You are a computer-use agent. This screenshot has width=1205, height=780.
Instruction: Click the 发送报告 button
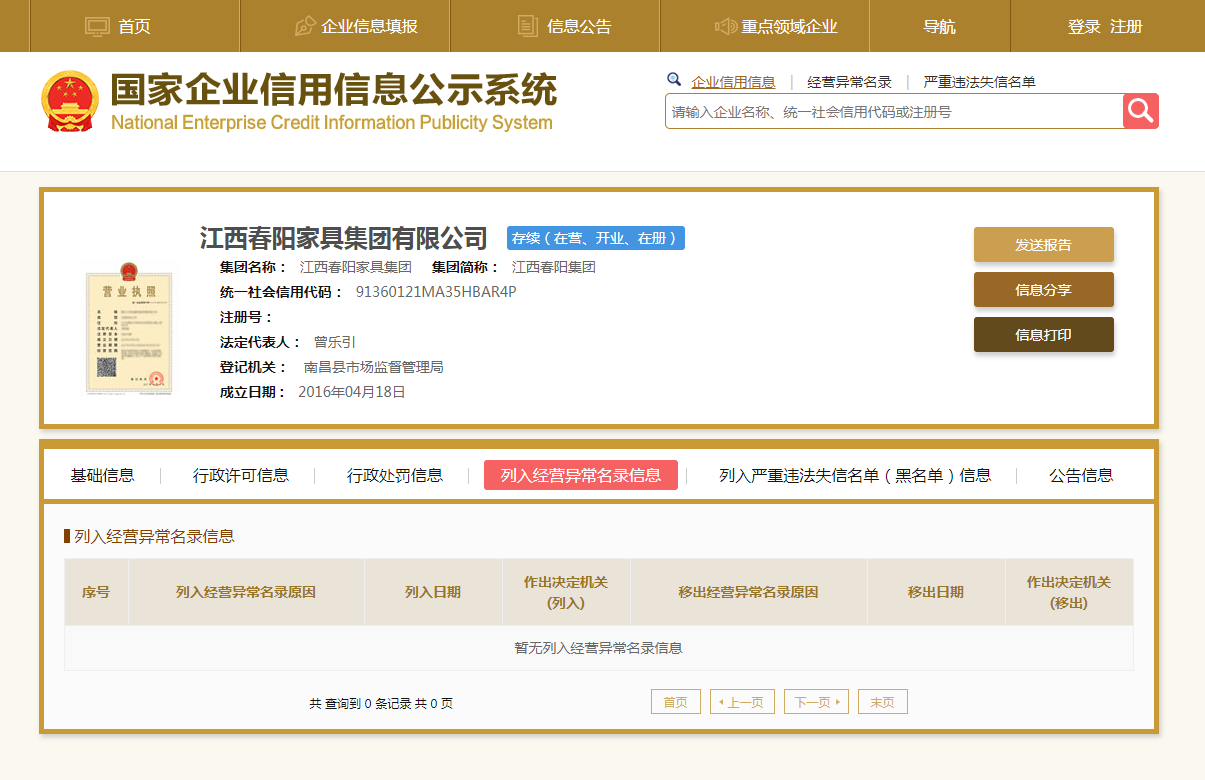1043,245
